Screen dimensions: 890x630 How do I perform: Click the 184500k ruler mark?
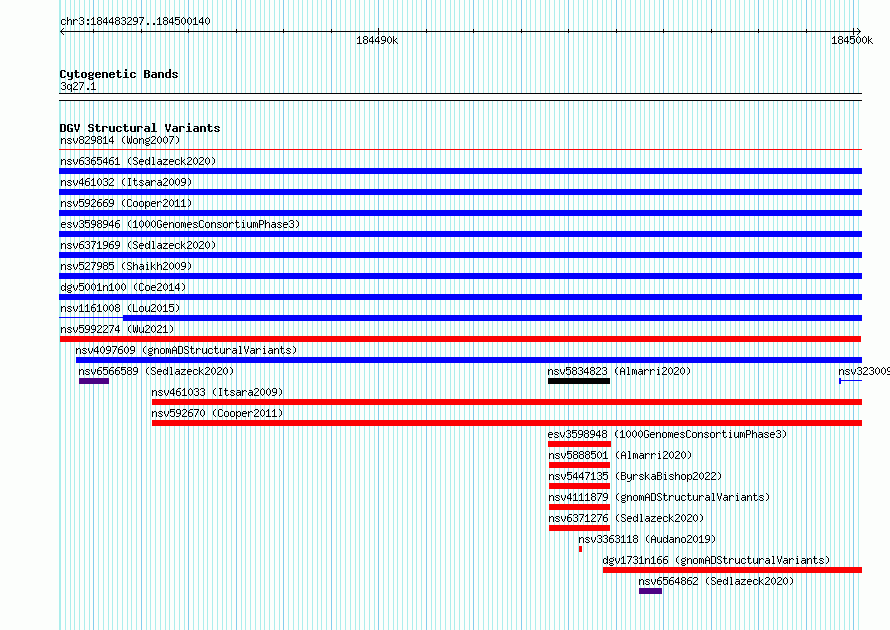click(x=852, y=40)
